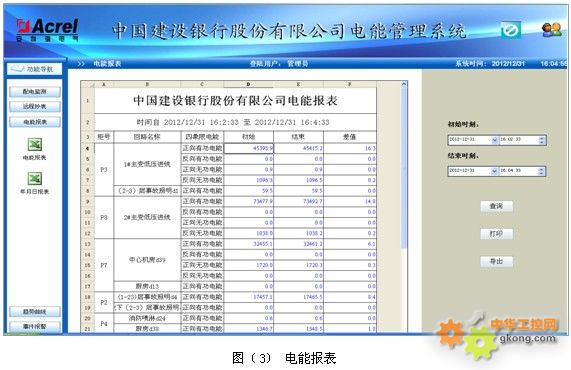571x370 pixels.
Task: Select cell with value 45398.9
Action: (249, 148)
